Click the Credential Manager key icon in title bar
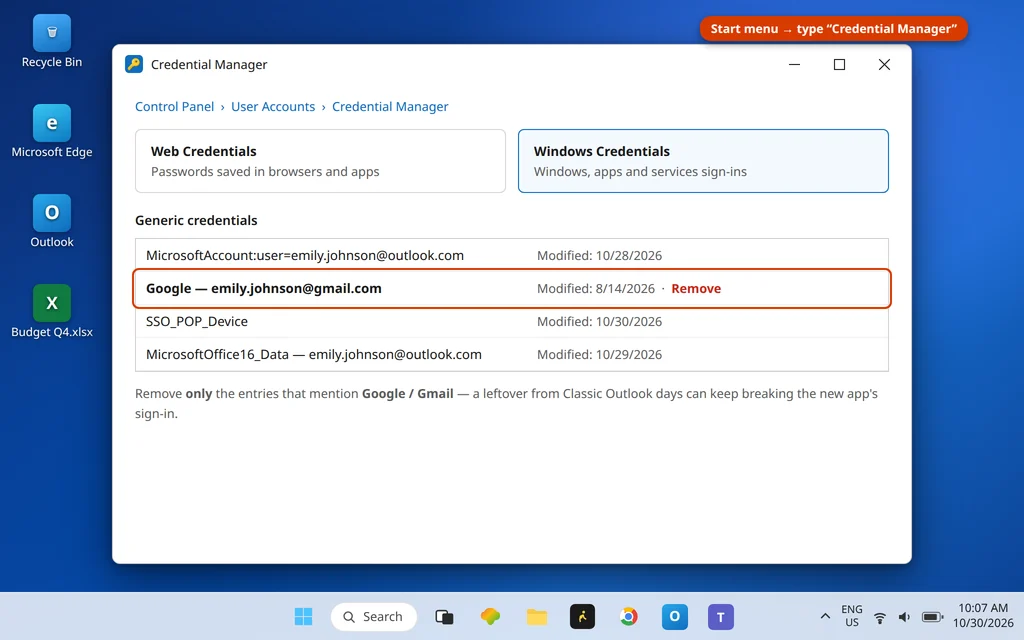This screenshot has height=640, width=1024. [x=134, y=64]
